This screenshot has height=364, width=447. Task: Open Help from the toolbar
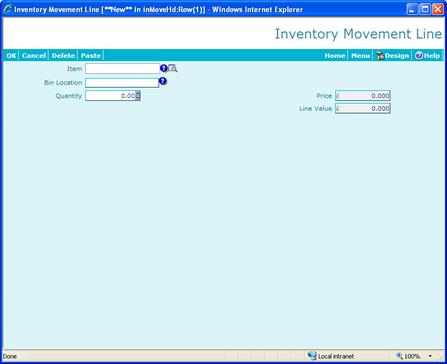[x=428, y=56]
